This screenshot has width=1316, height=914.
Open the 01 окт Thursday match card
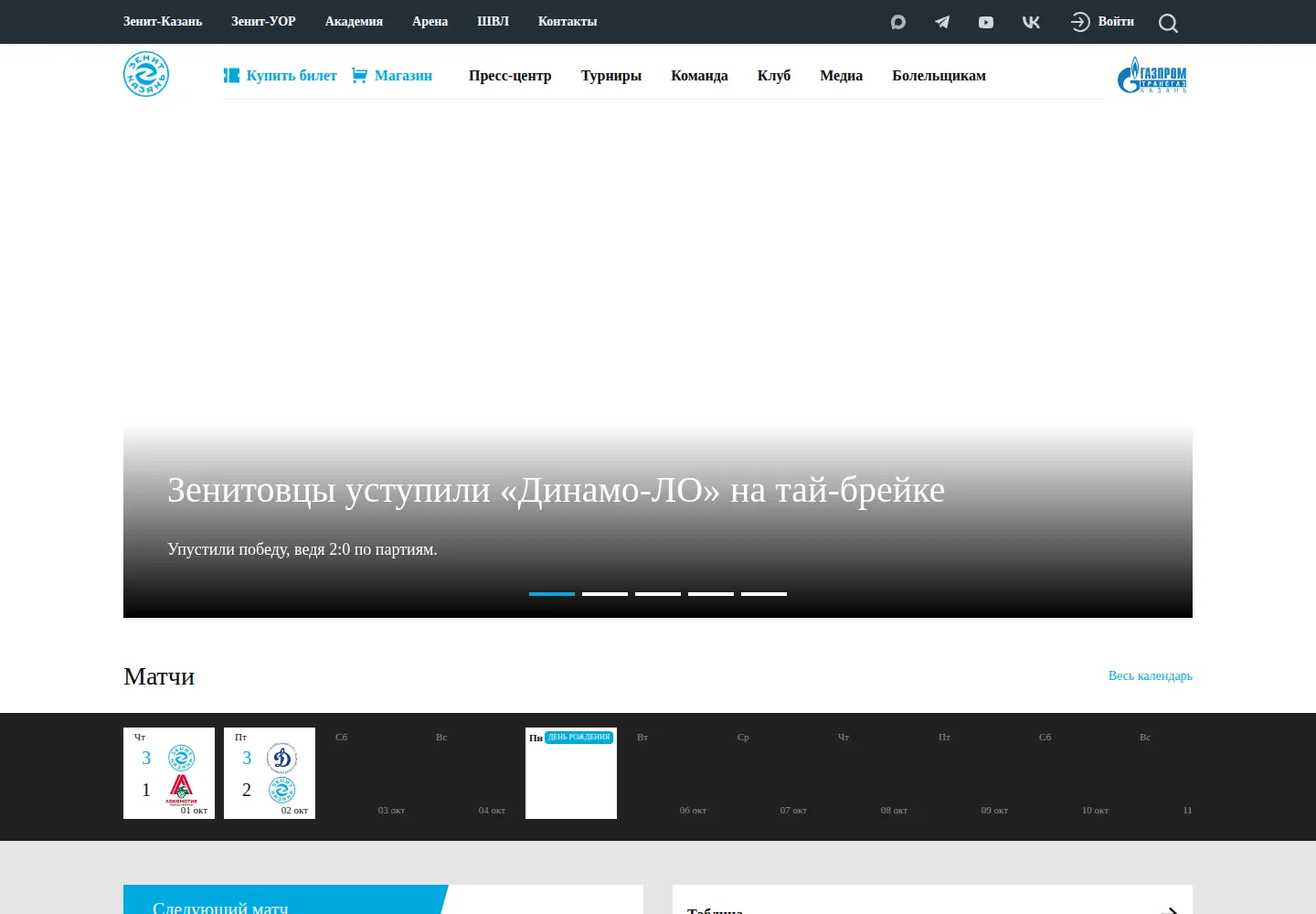tap(169, 773)
